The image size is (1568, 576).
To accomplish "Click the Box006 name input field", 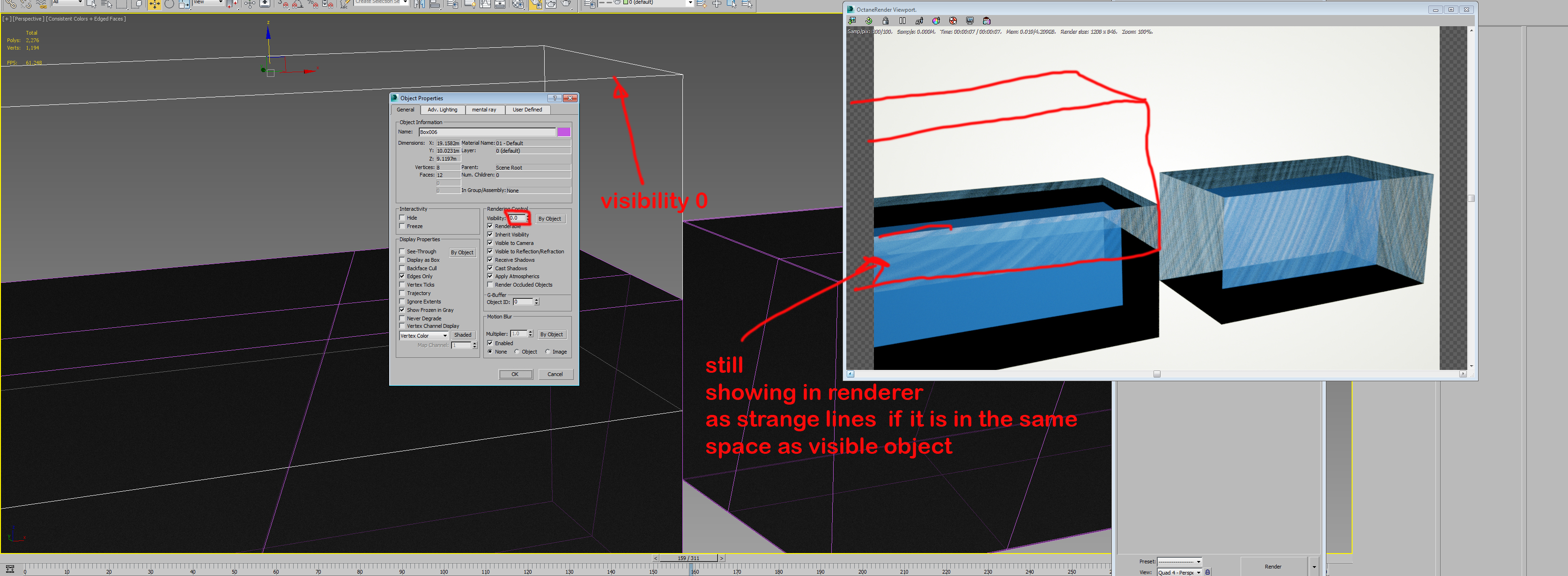I will pos(486,132).
